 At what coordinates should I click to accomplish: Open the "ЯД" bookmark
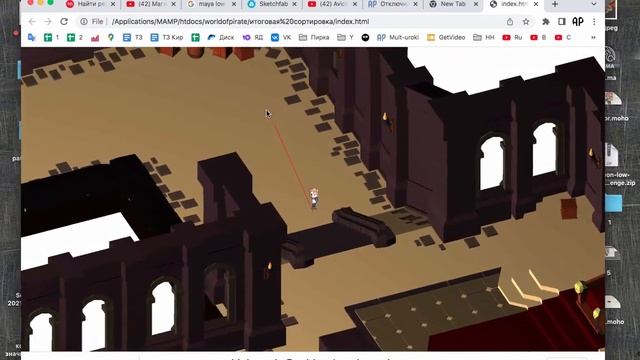click(x=253, y=38)
